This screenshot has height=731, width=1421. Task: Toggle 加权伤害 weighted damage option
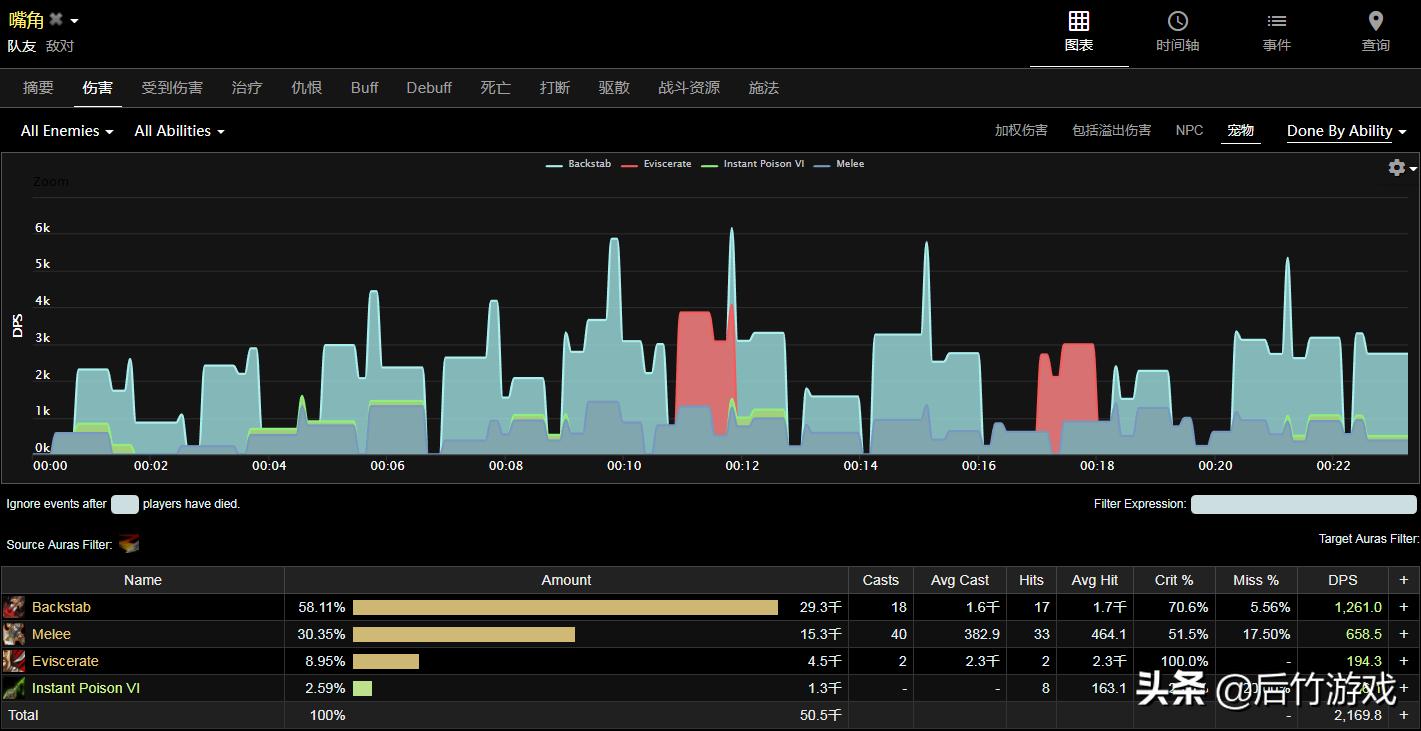pos(1020,131)
